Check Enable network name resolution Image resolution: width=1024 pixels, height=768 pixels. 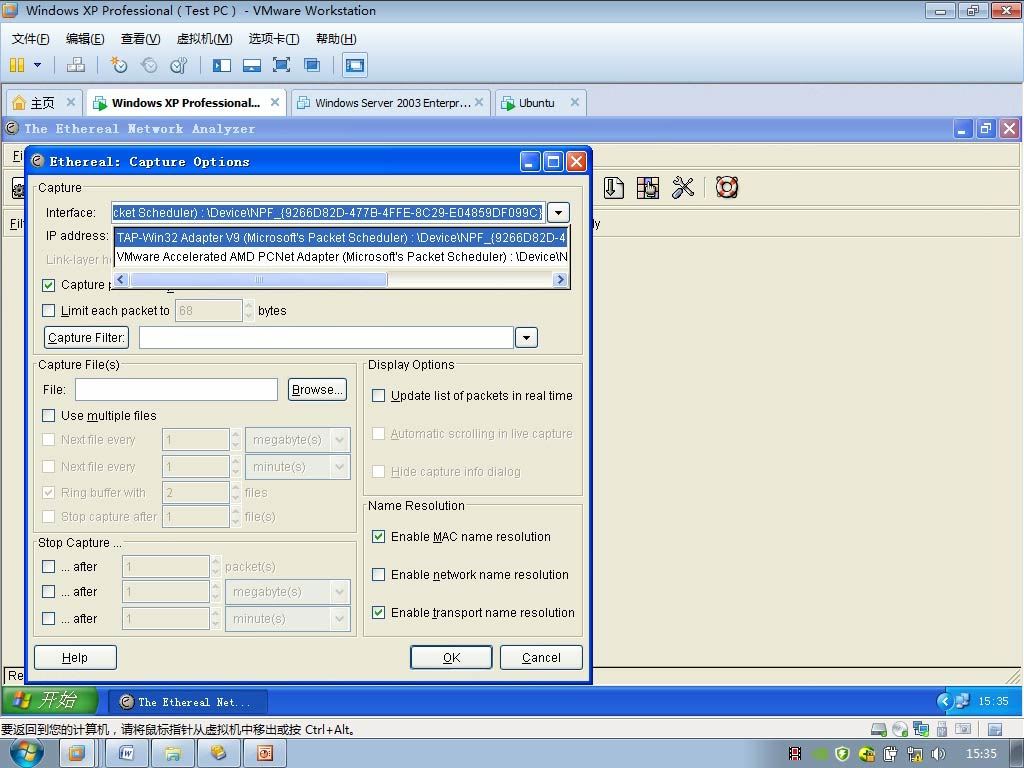tap(378, 575)
